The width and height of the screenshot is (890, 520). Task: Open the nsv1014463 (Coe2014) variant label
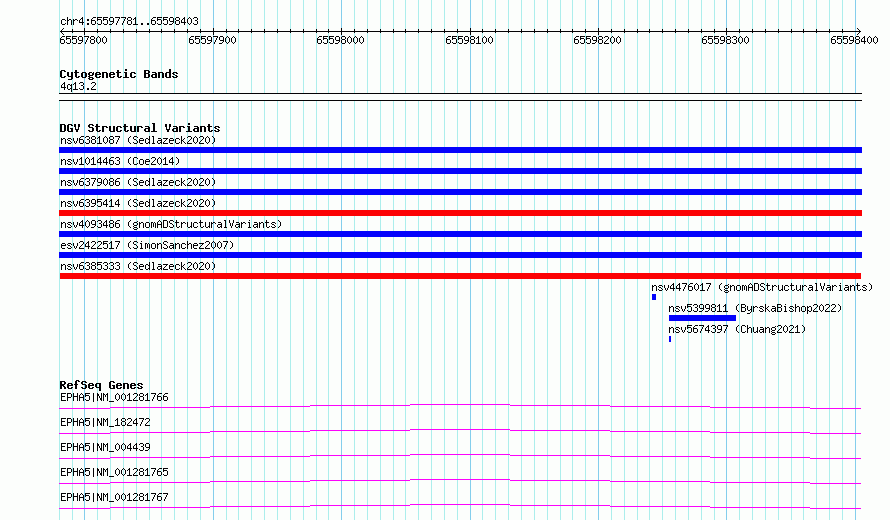point(120,161)
